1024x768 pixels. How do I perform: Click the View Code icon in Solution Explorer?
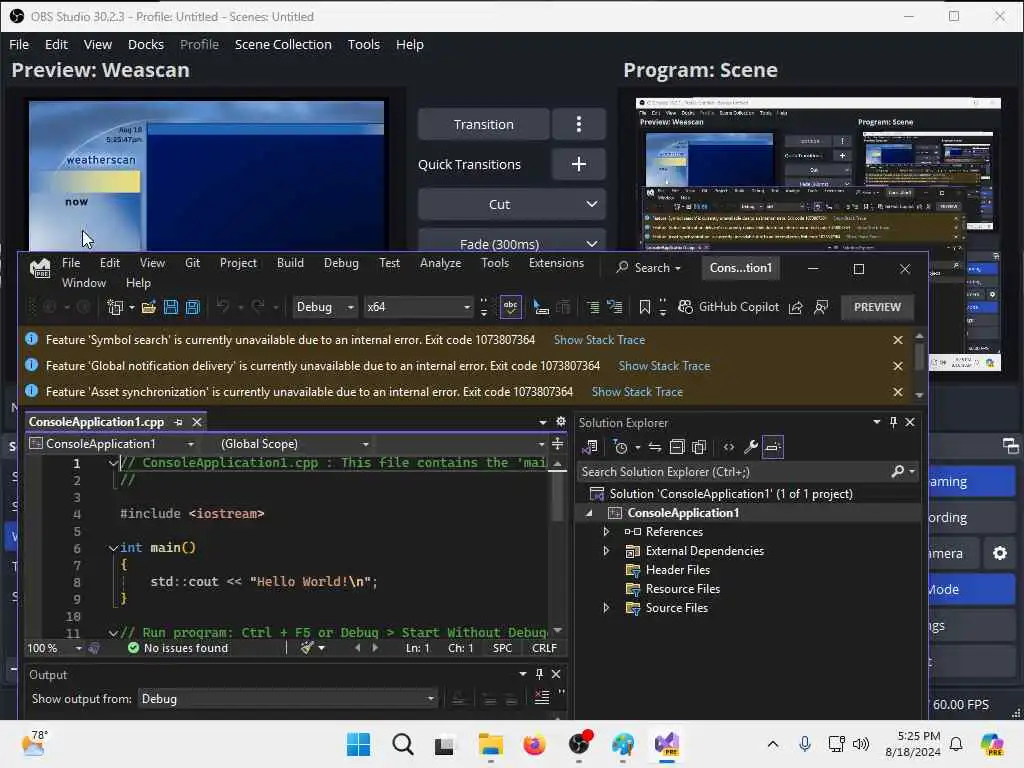(x=728, y=447)
